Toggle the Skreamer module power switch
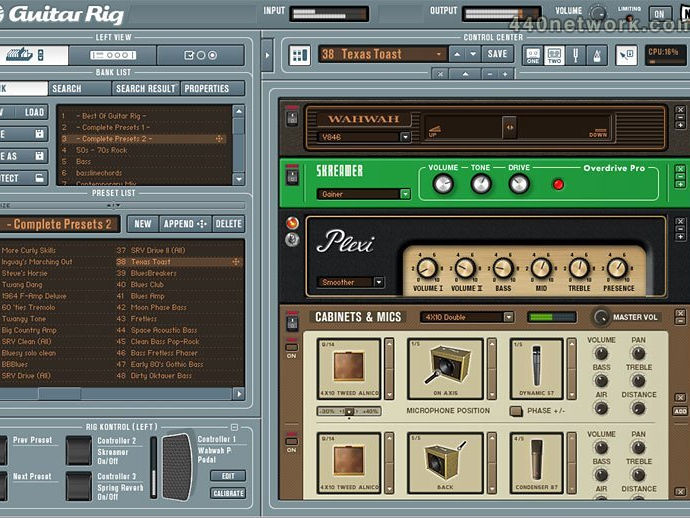Image resolution: width=690 pixels, height=518 pixels. click(292, 177)
